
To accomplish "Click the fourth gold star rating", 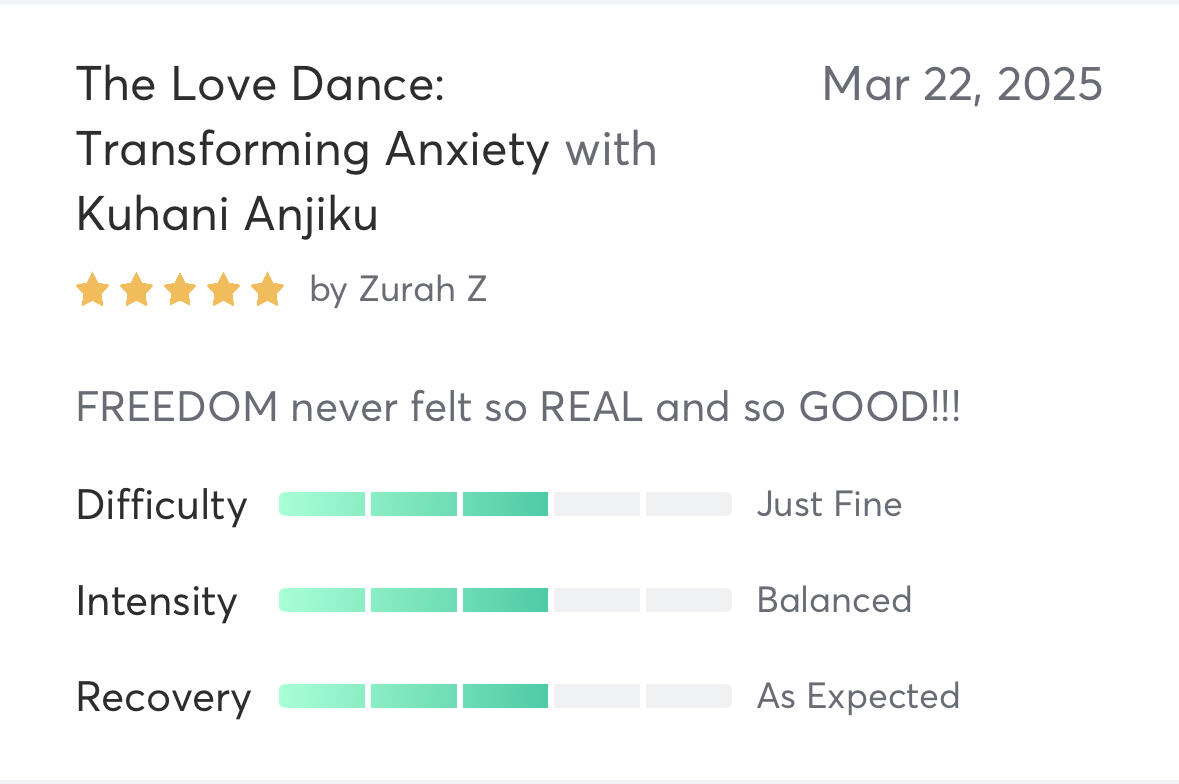I will point(224,291).
